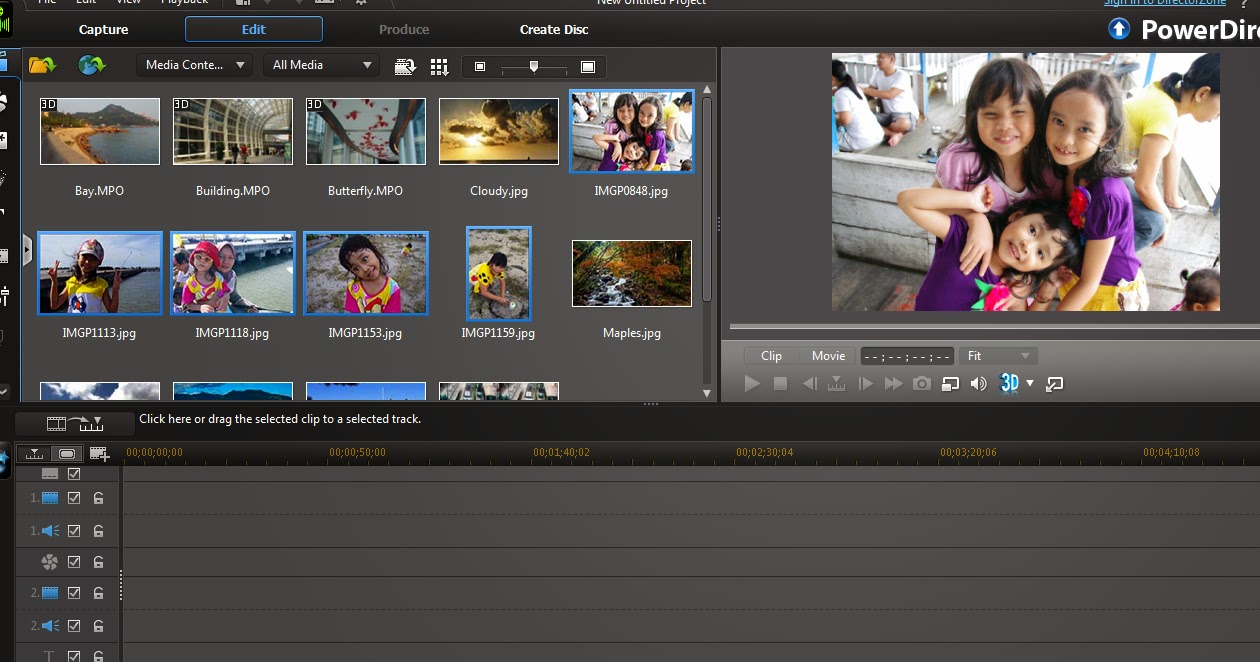
Task: Select Movie preview mode
Action: [828, 356]
